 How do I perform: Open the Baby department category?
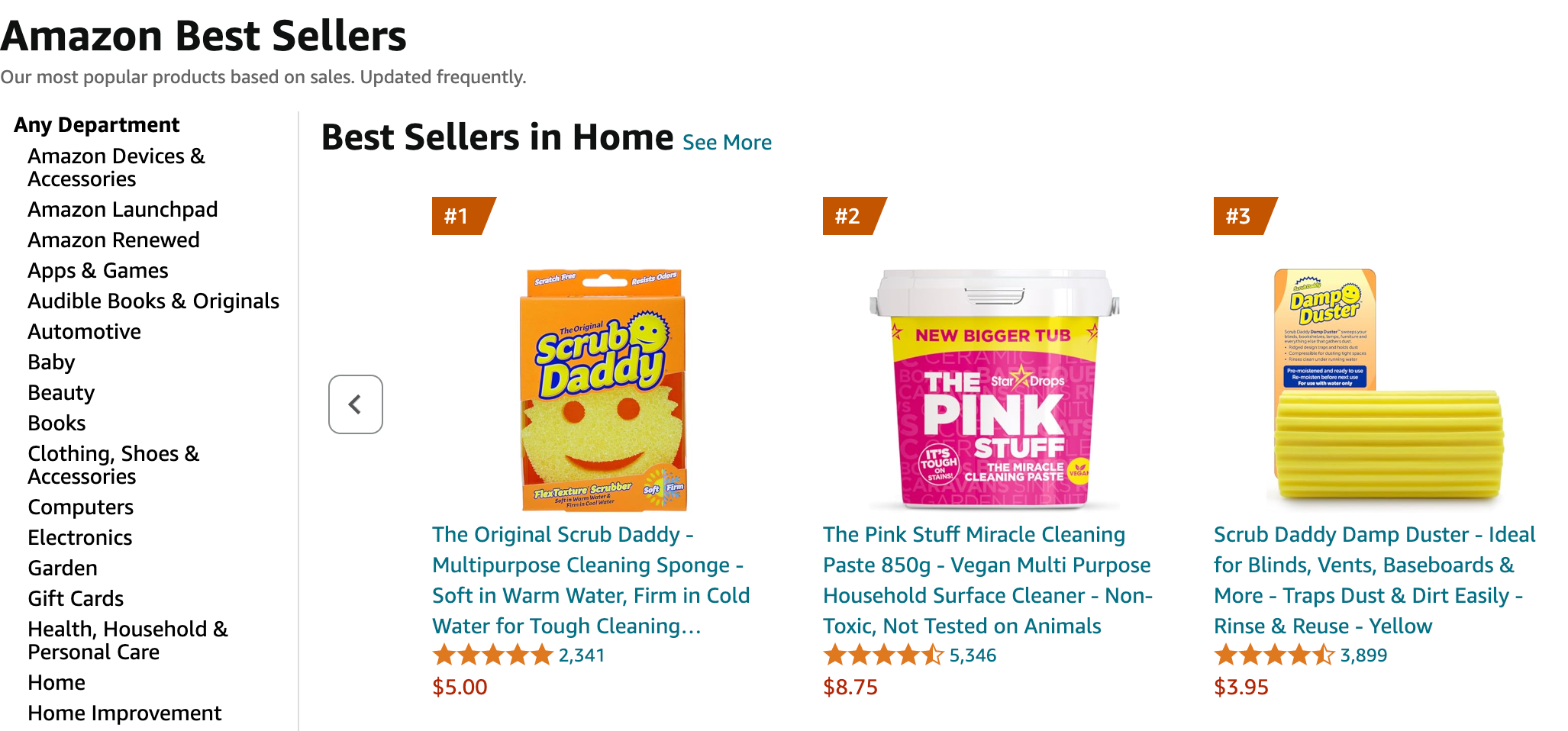click(50, 362)
